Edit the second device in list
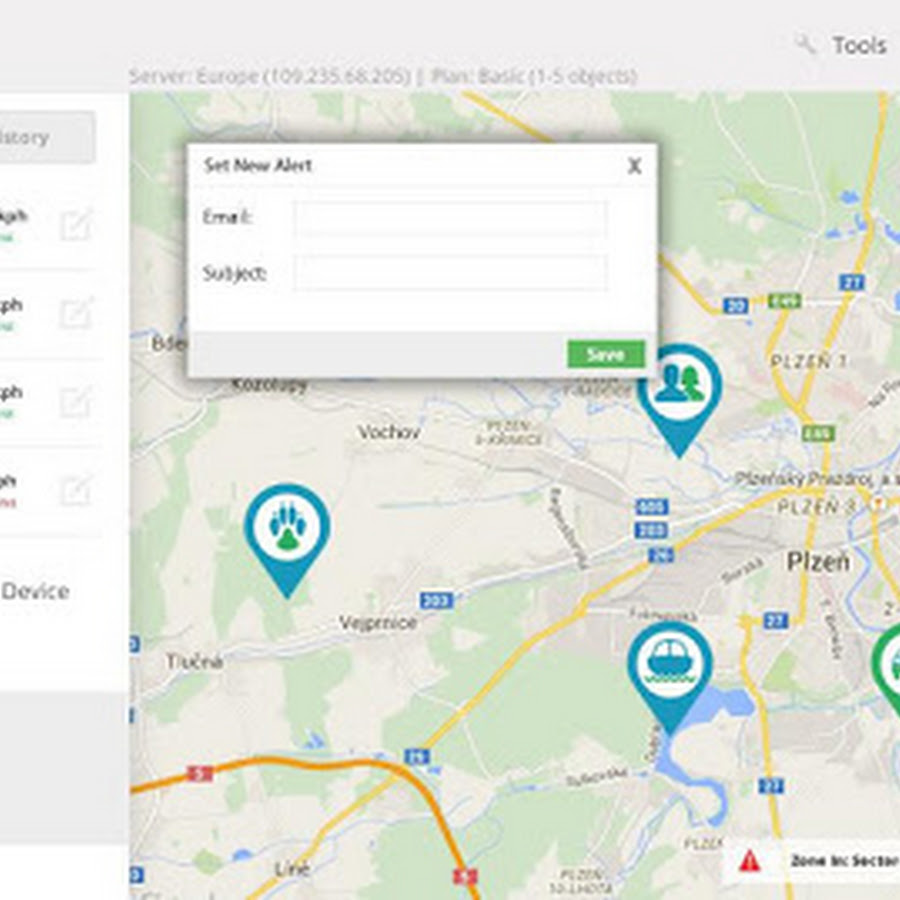 point(77,313)
